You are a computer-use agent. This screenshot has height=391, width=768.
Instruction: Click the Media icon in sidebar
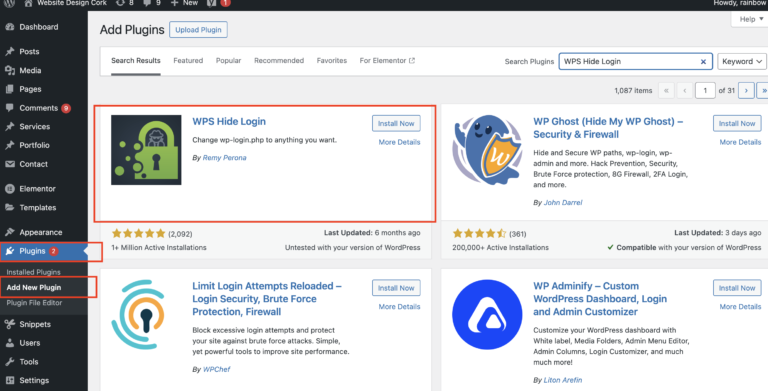click(x=10, y=71)
